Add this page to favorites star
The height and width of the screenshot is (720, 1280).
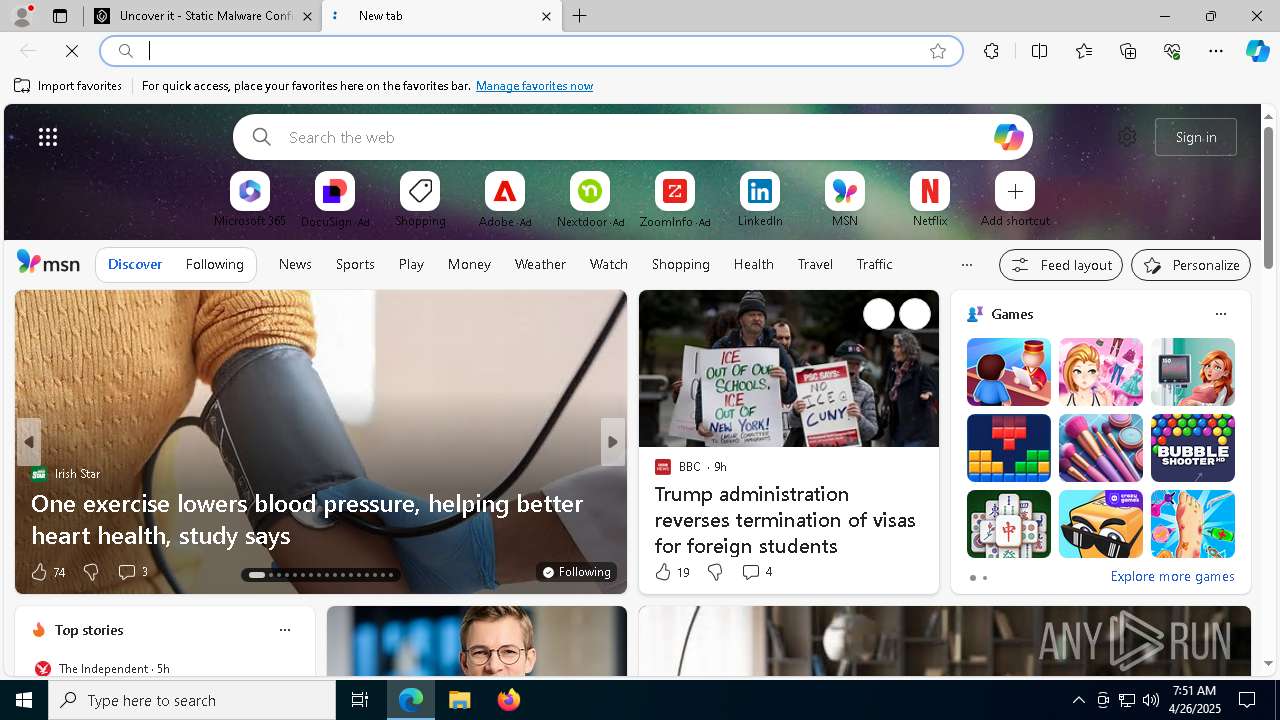coord(937,51)
